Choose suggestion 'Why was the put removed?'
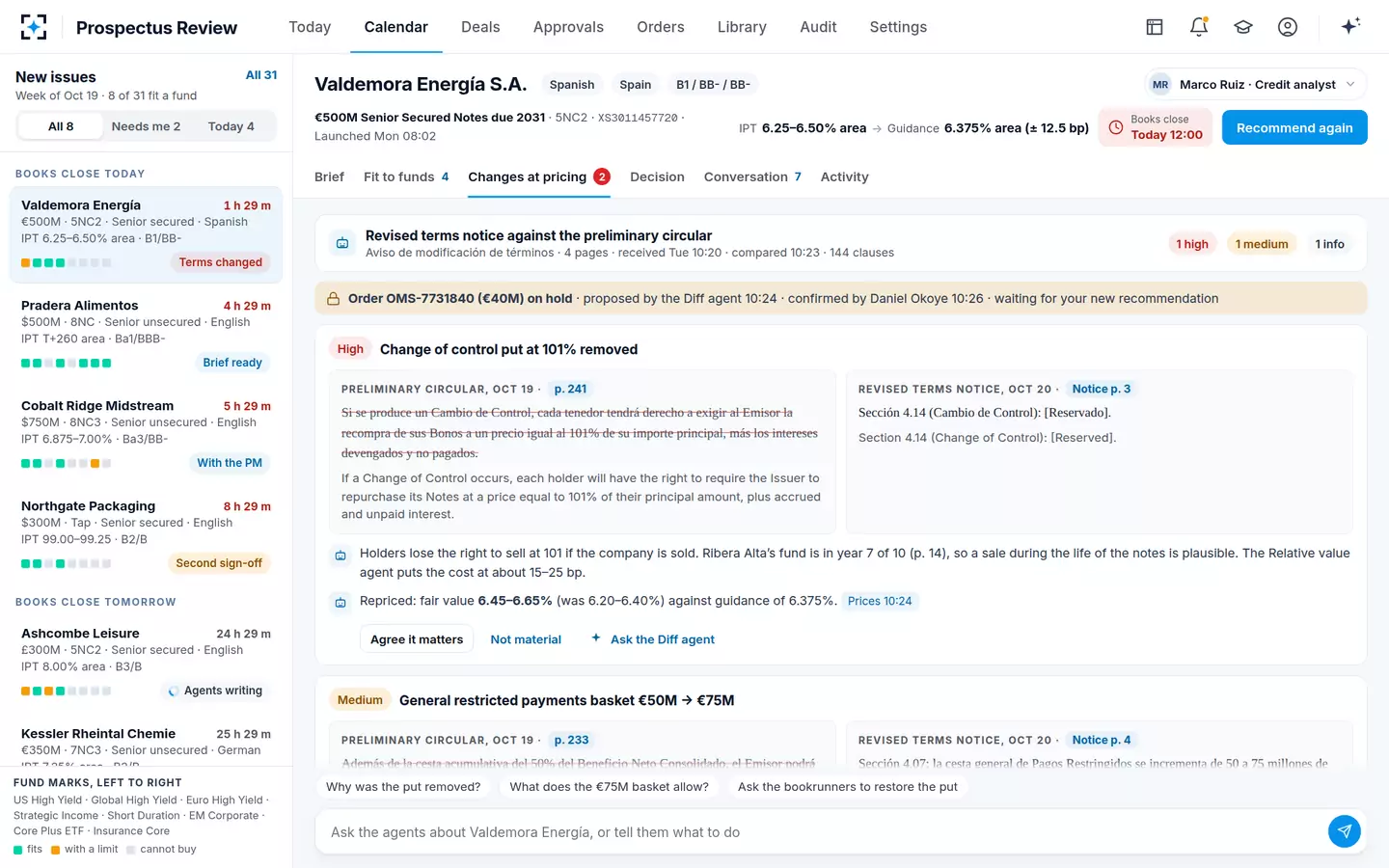The height and width of the screenshot is (868, 1389). click(x=403, y=787)
